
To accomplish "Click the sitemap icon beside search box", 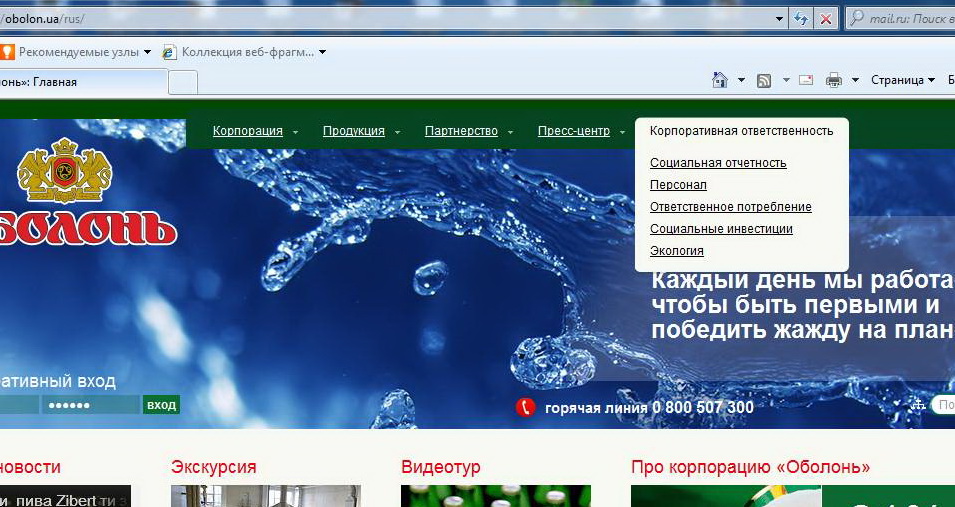I will pos(918,404).
